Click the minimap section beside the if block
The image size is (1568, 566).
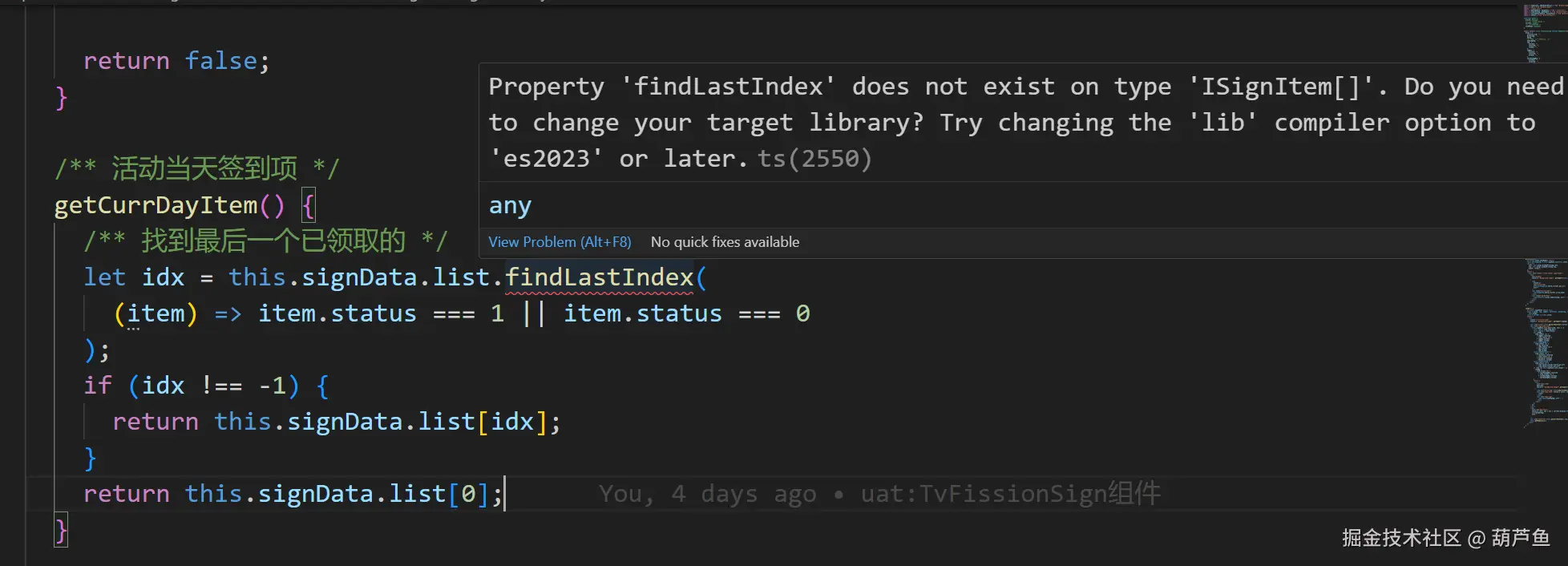[1545, 345]
